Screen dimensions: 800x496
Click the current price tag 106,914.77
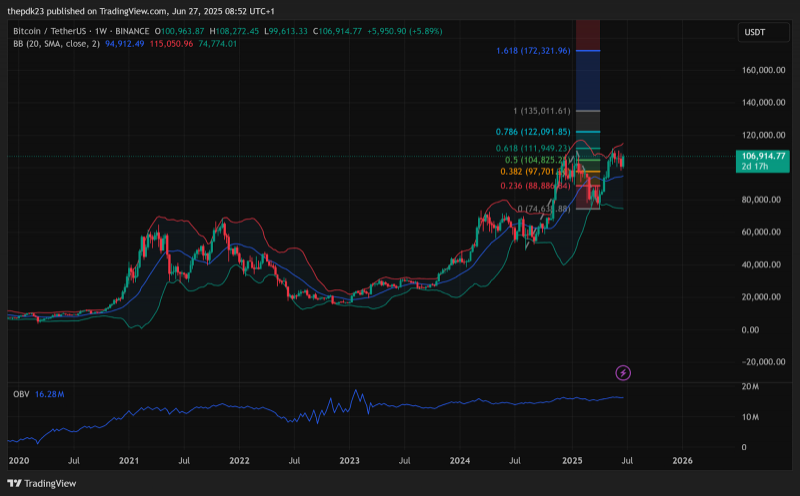point(763,161)
